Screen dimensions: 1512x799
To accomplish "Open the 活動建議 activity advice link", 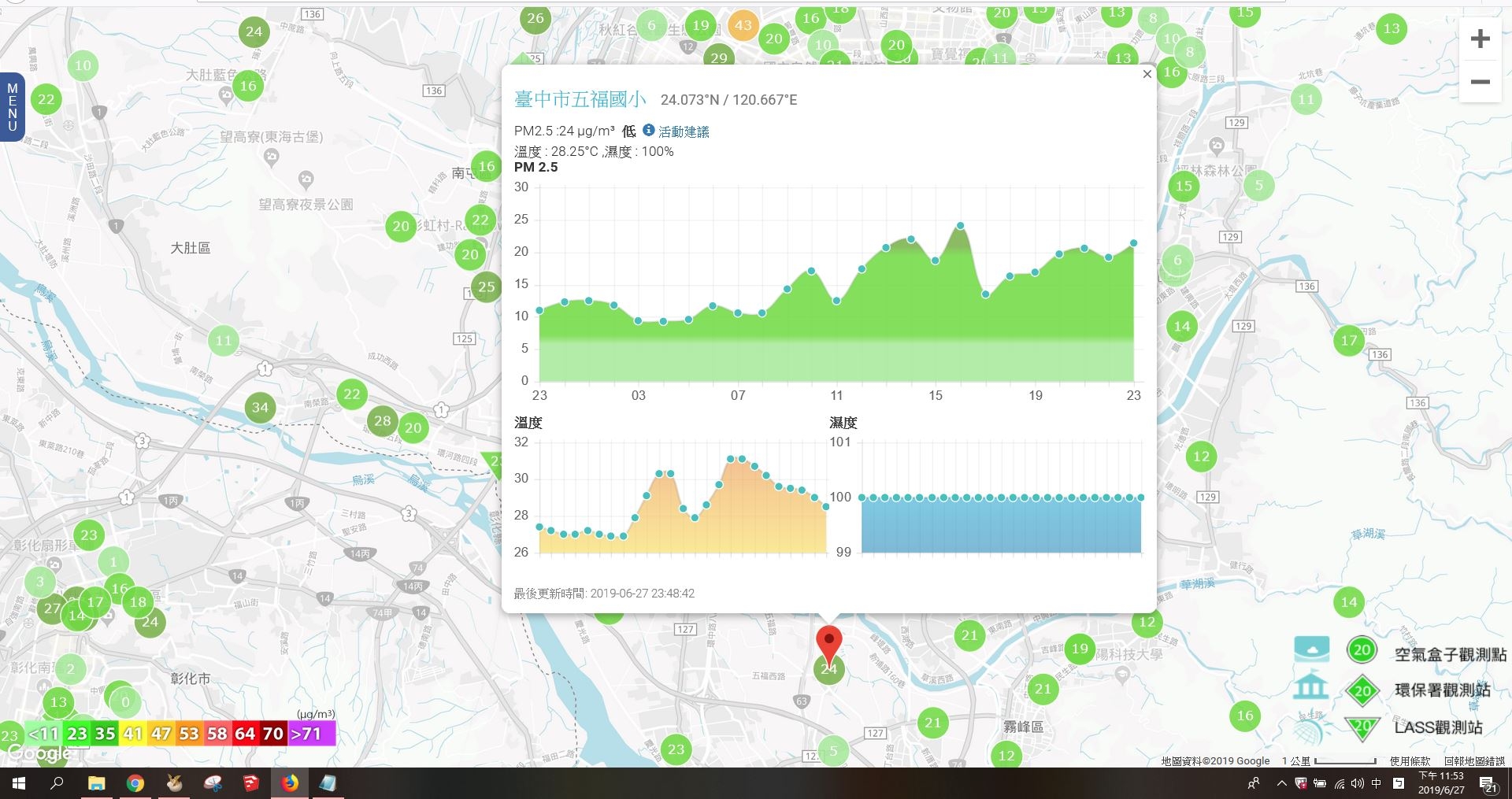I will [684, 131].
